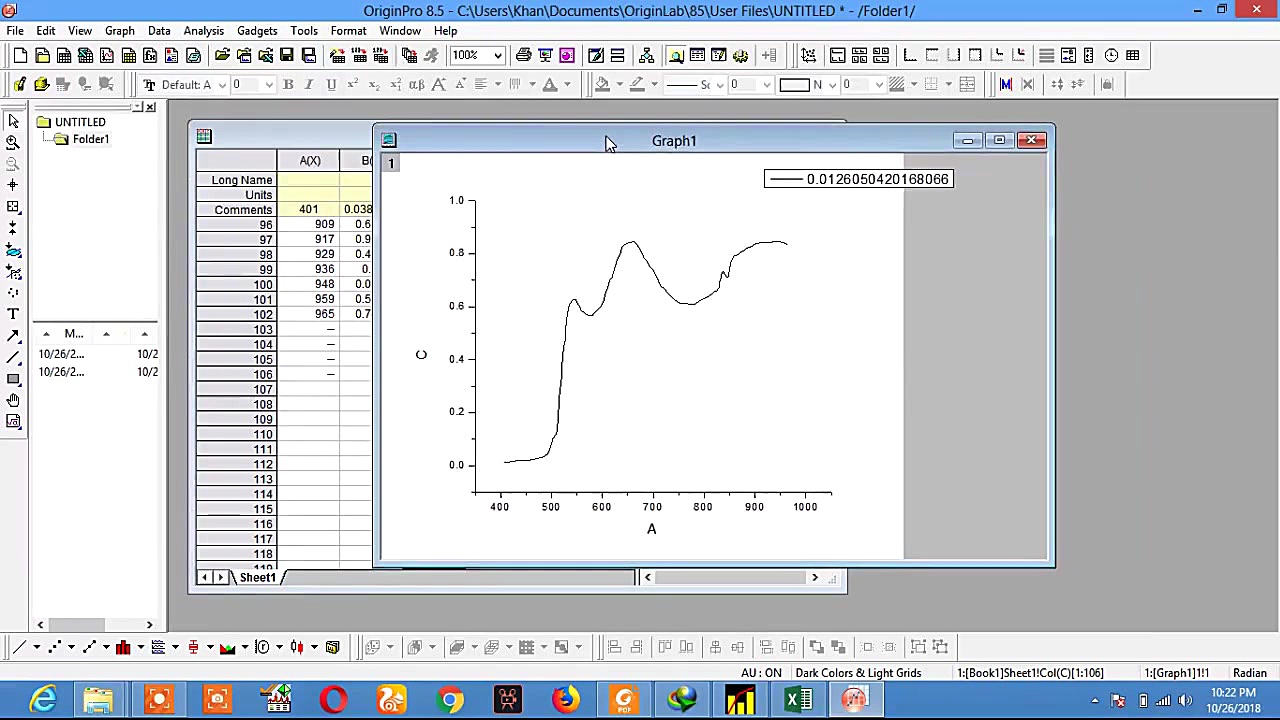The width and height of the screenshot is (1280, 720).
Task: Click the graph legend entry 0.0126050420168066
Action: [x=858, y=179]
